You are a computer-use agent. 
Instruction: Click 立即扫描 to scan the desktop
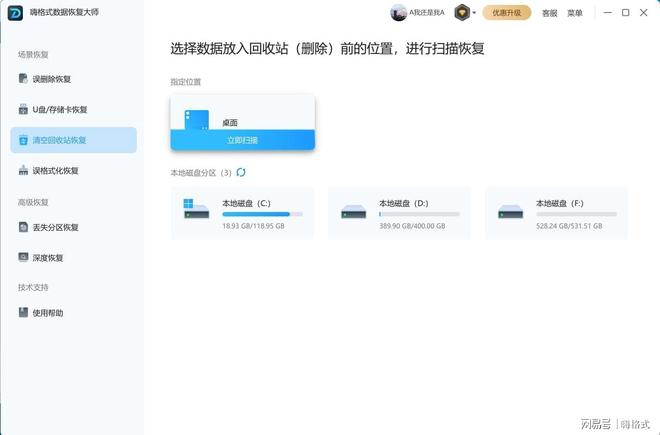tap(242, 140)
